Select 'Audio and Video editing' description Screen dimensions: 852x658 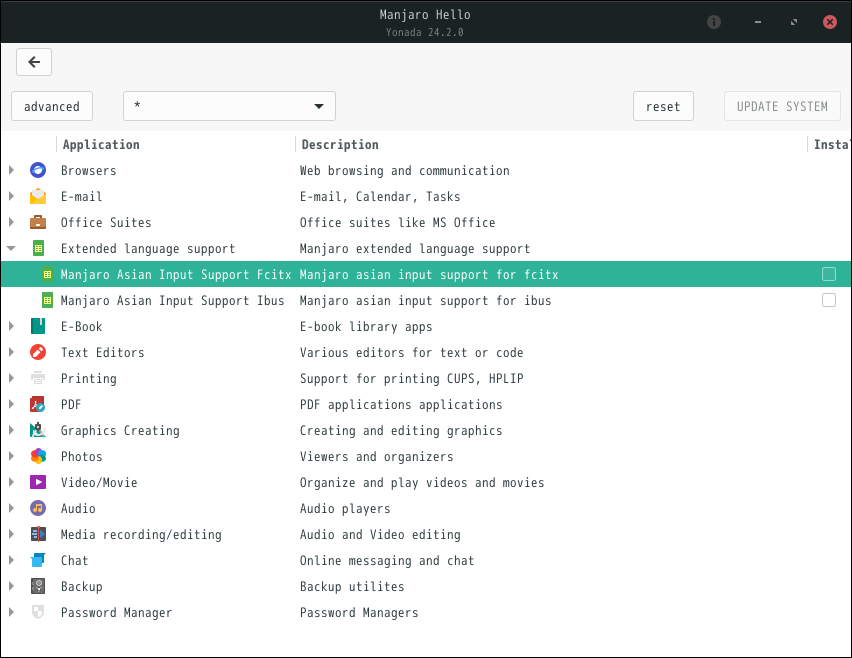[x=380, y=535]
